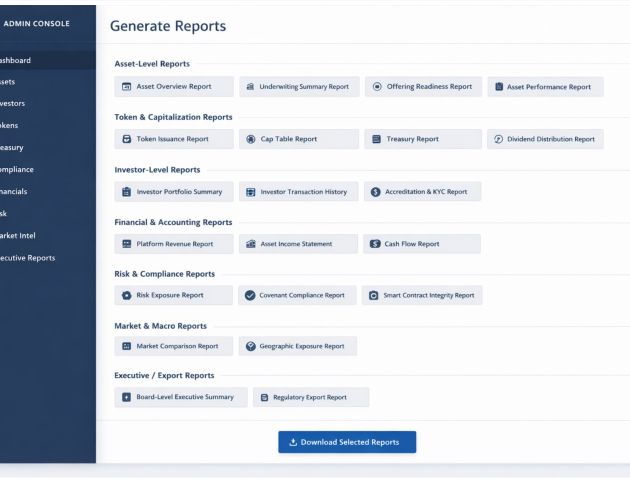Viewport: 630px width, 482px height.
Task: Select the Platform Revenue Report chip
Action: tap(174, 243)
